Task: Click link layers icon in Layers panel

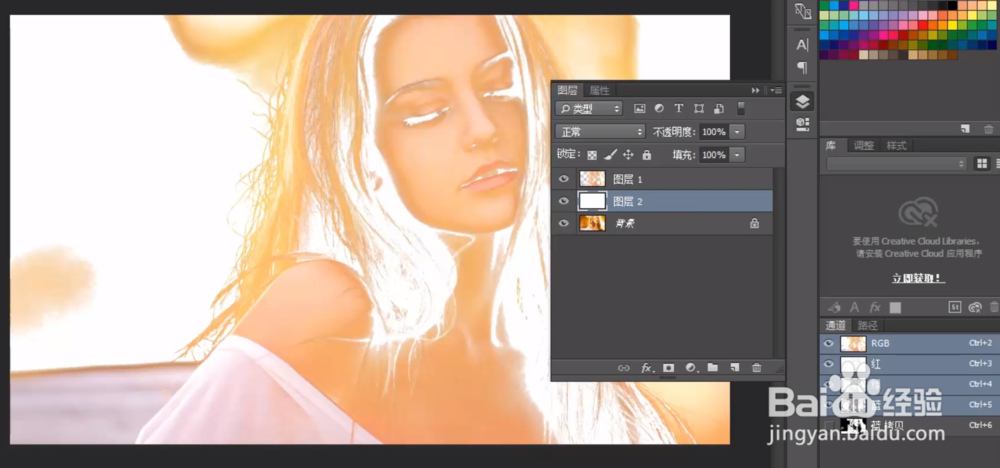Action: tap(624, 368)
